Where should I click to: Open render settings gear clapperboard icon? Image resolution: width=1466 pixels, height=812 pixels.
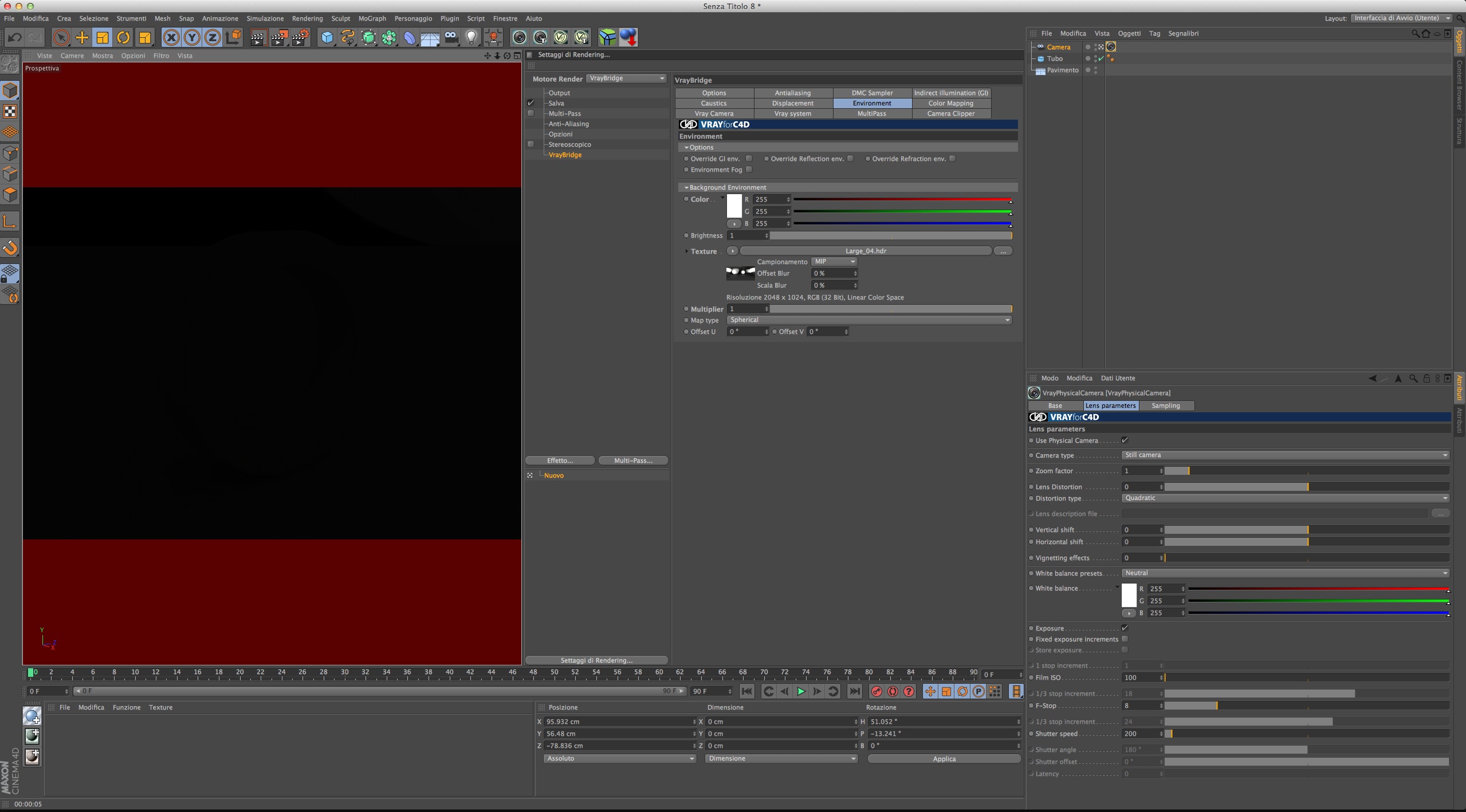[300, 38]
